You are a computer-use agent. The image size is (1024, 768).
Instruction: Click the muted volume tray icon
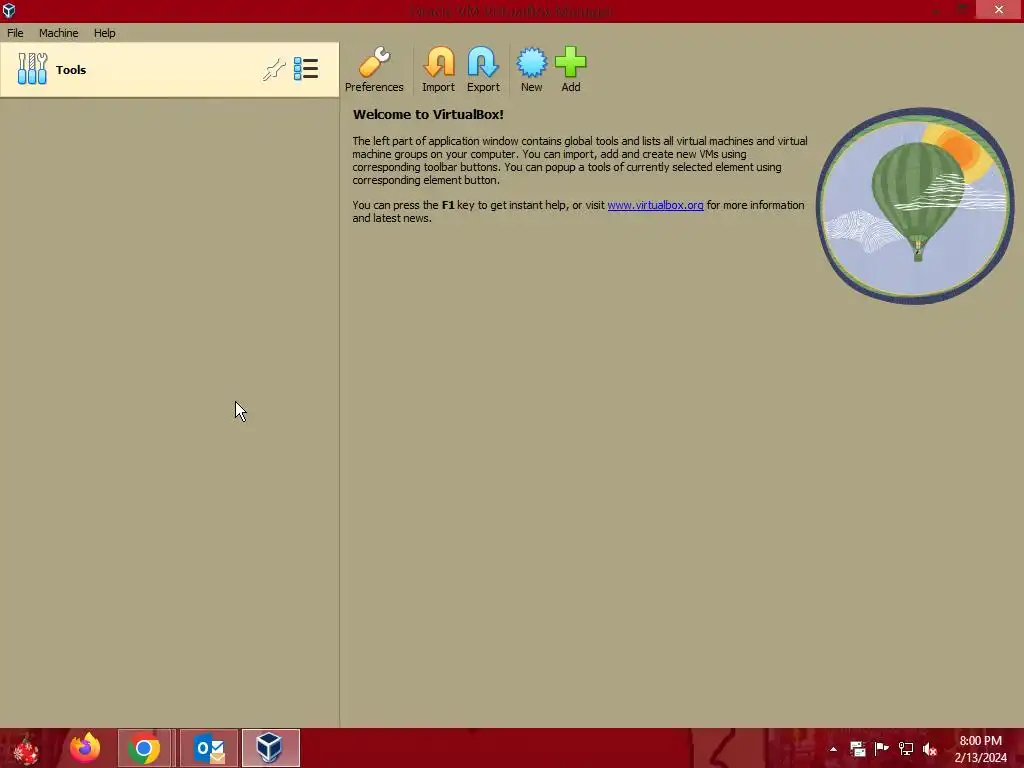930,749
